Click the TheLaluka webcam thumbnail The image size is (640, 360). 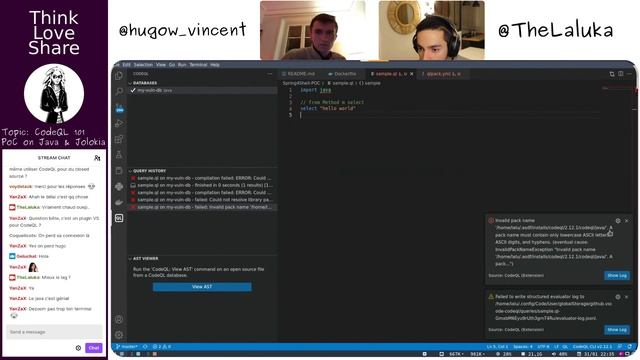pos(432,30)
